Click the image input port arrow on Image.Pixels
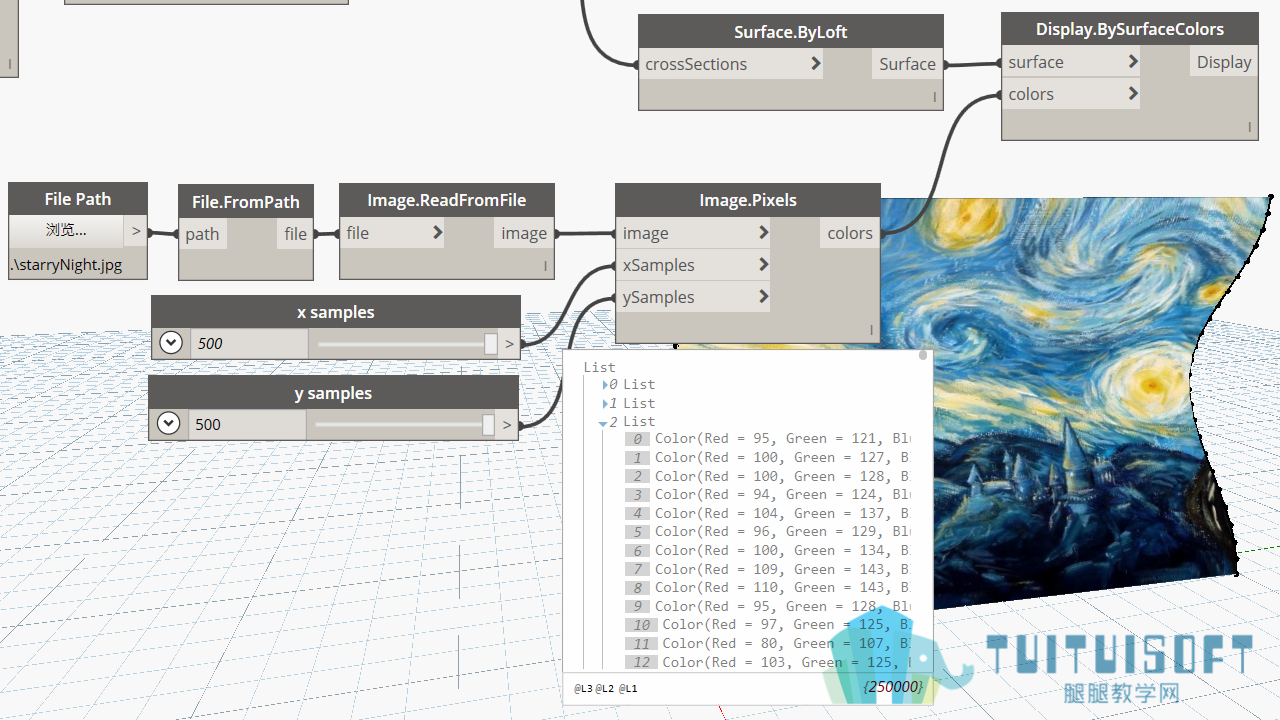 pyautogui.click(x=763, y=233)
